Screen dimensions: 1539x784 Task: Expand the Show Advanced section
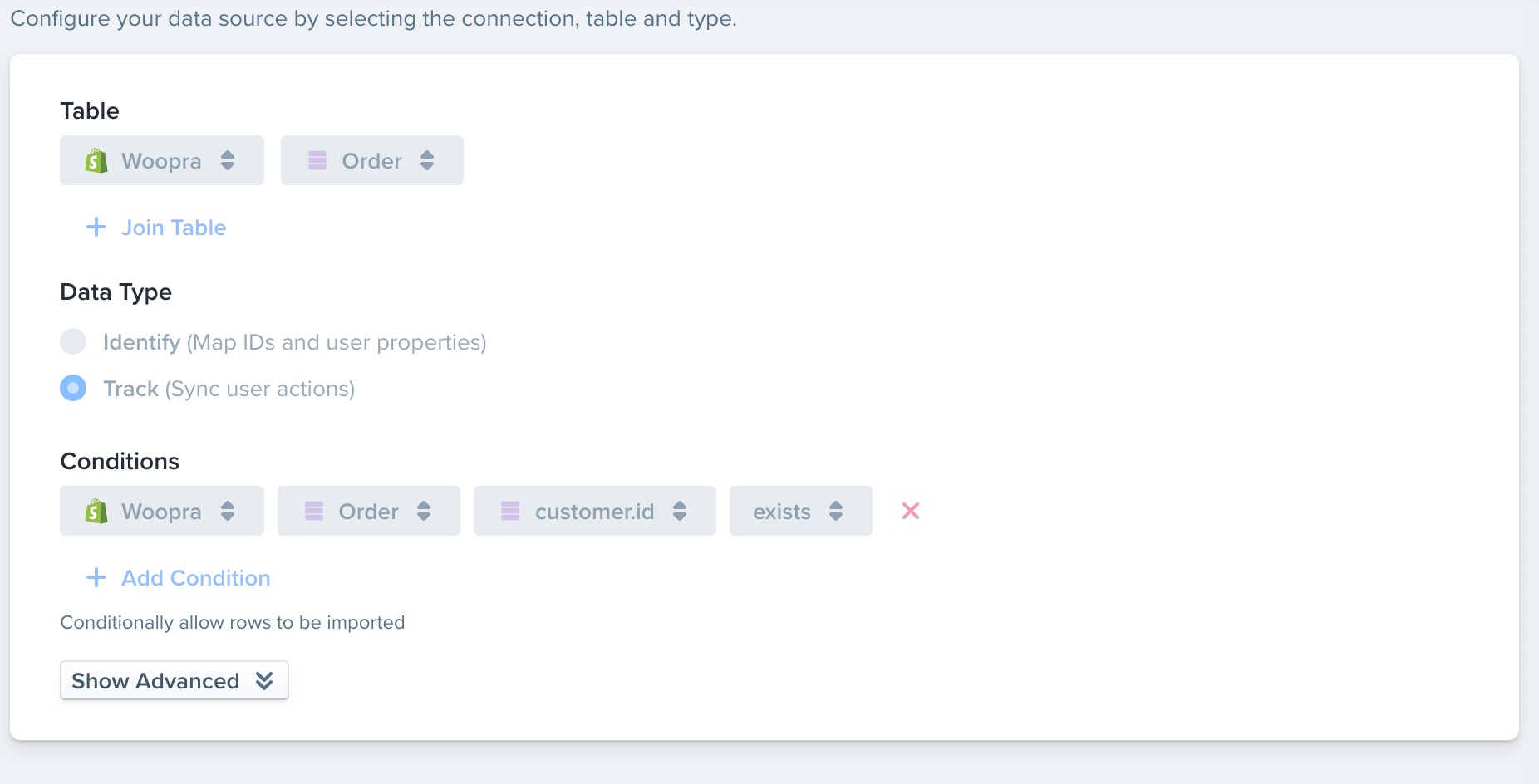(x=175, y=680)
